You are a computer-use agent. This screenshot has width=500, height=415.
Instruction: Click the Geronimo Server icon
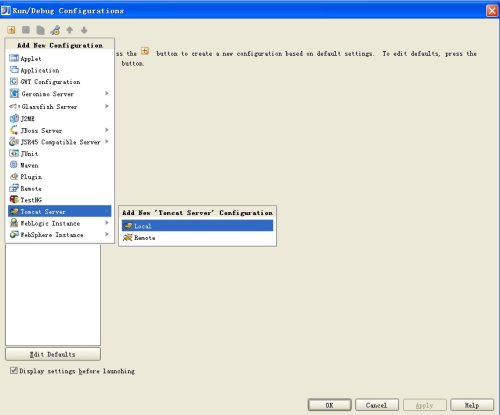pos(14,94)
